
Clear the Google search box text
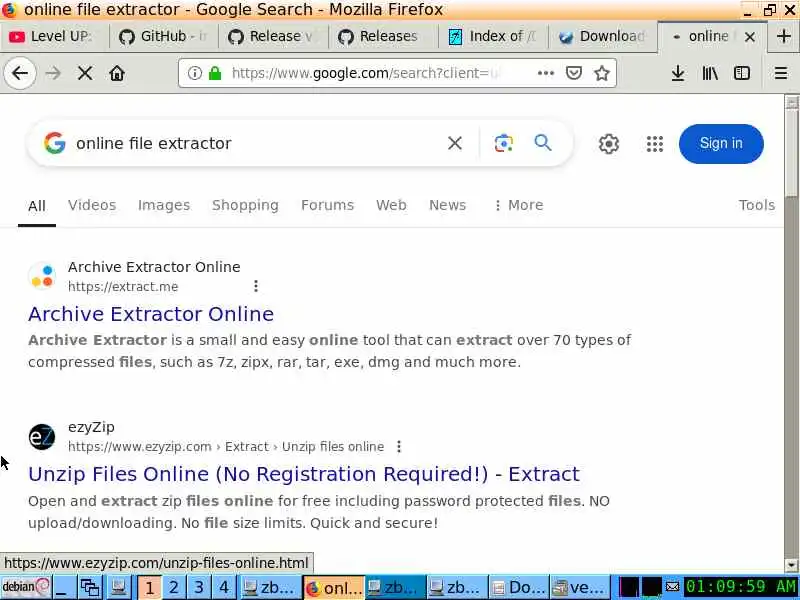point(455,143)
